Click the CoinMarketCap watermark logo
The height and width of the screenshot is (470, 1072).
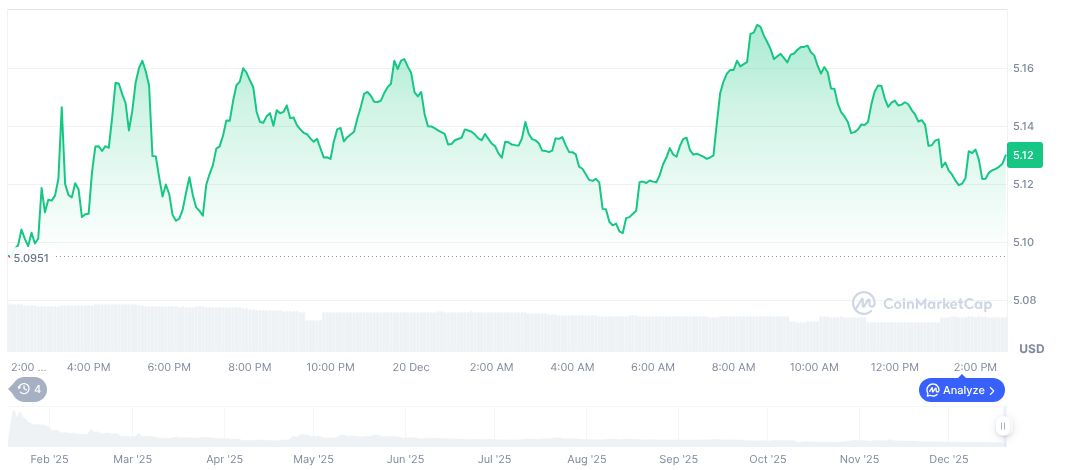[x=908, y=302]
